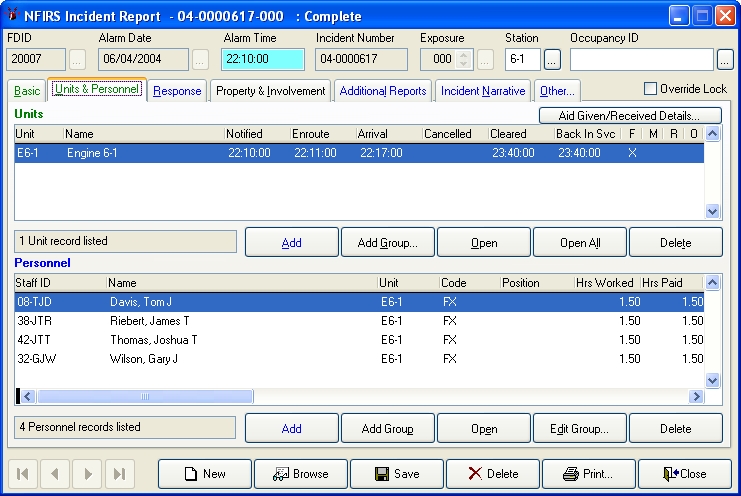This screenshot has height=496, width=741.
Task: Sort units by Notified column header
Action: tap(257, 134)
